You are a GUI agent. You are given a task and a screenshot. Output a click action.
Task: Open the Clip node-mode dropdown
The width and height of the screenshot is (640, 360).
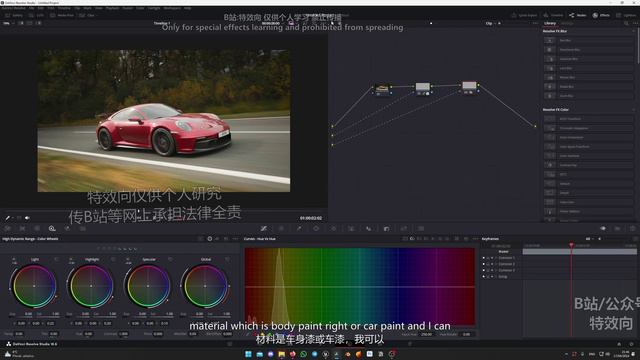491,23
